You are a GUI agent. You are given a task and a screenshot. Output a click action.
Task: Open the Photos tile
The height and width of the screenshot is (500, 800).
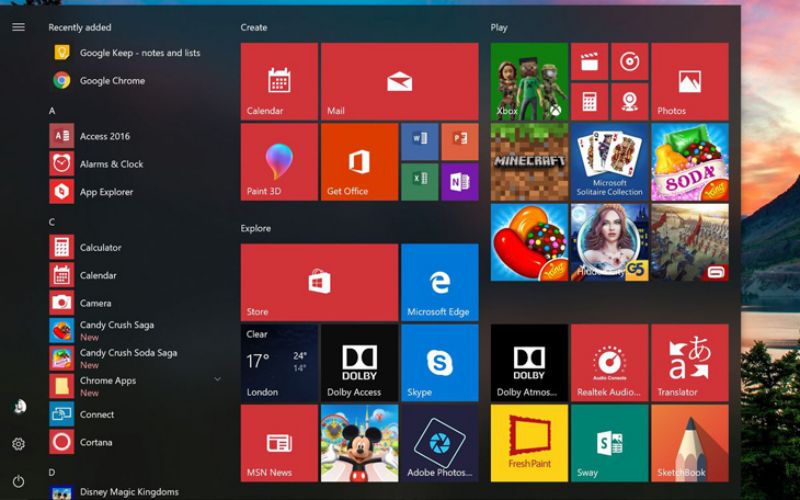click(690, 82)
